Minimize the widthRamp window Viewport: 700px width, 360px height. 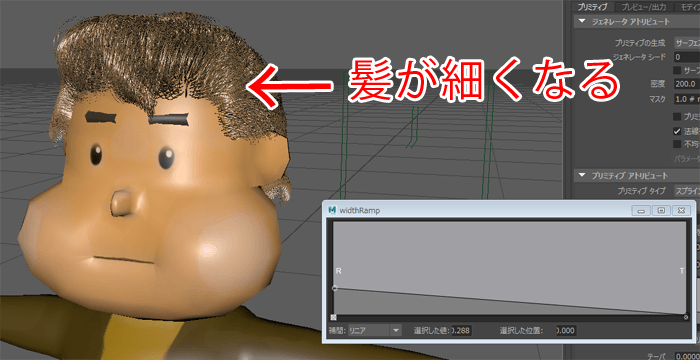tap(641, 210)
